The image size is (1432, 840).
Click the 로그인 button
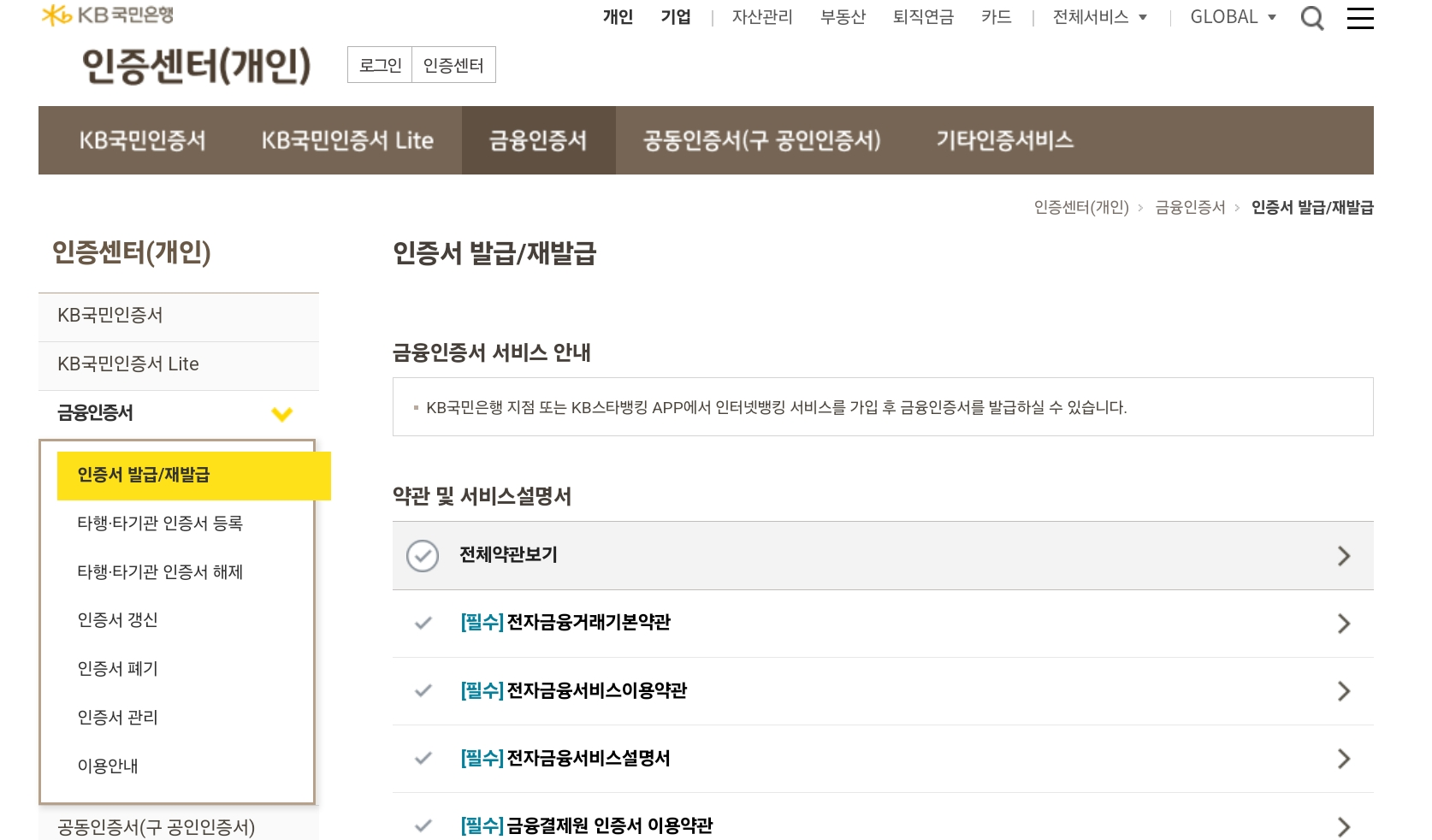(380, 65)
